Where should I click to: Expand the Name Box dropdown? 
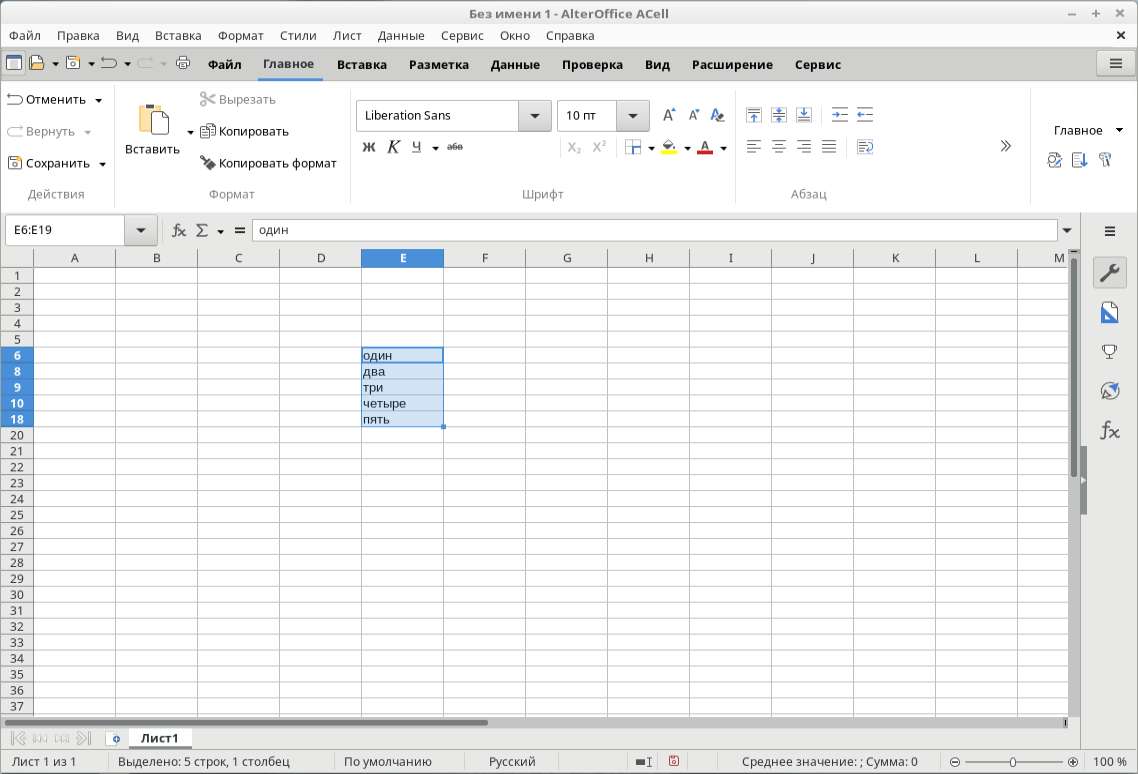[x=140, y=230]
